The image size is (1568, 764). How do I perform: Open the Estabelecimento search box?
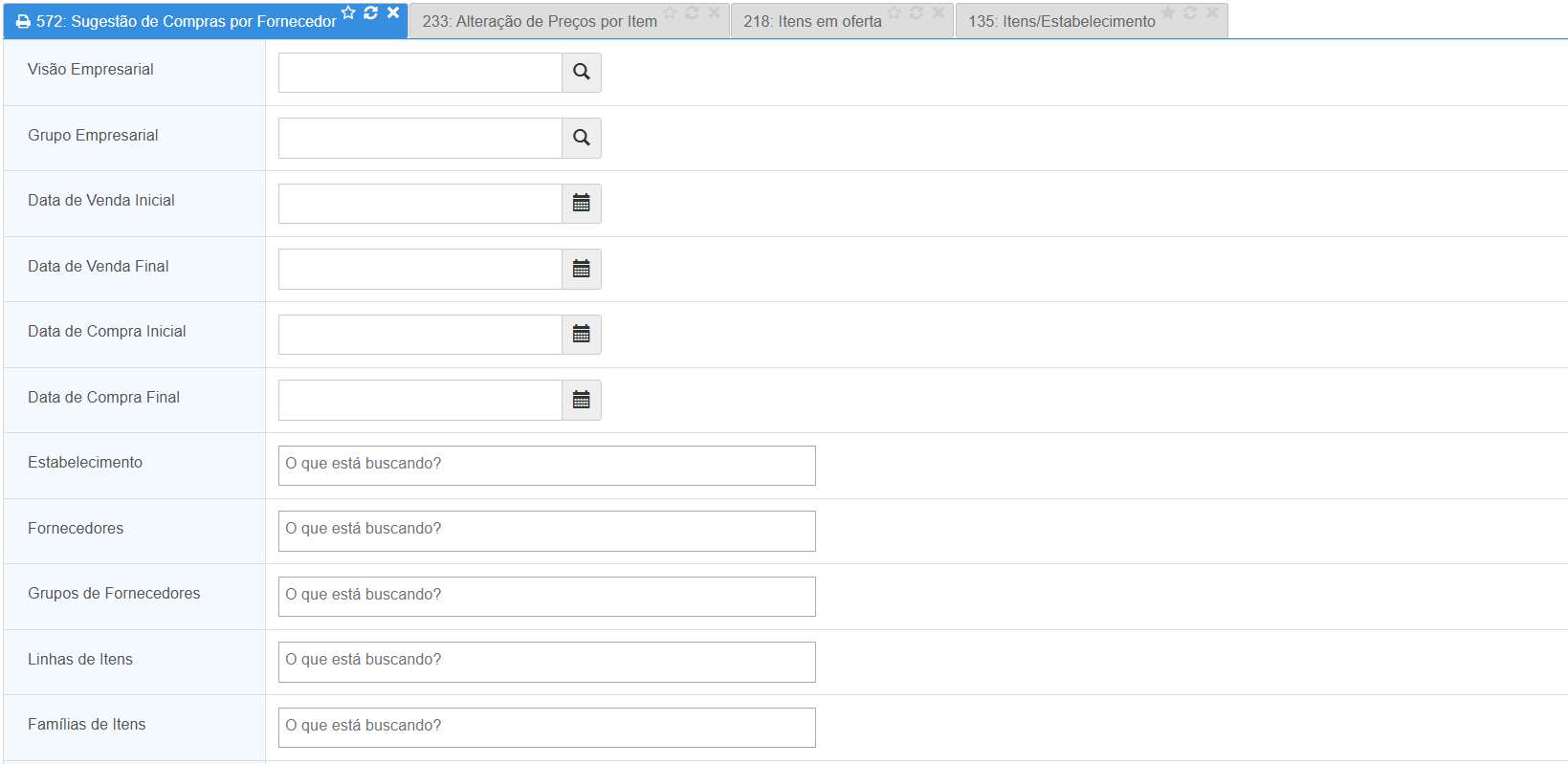click(x=547, y=466)
